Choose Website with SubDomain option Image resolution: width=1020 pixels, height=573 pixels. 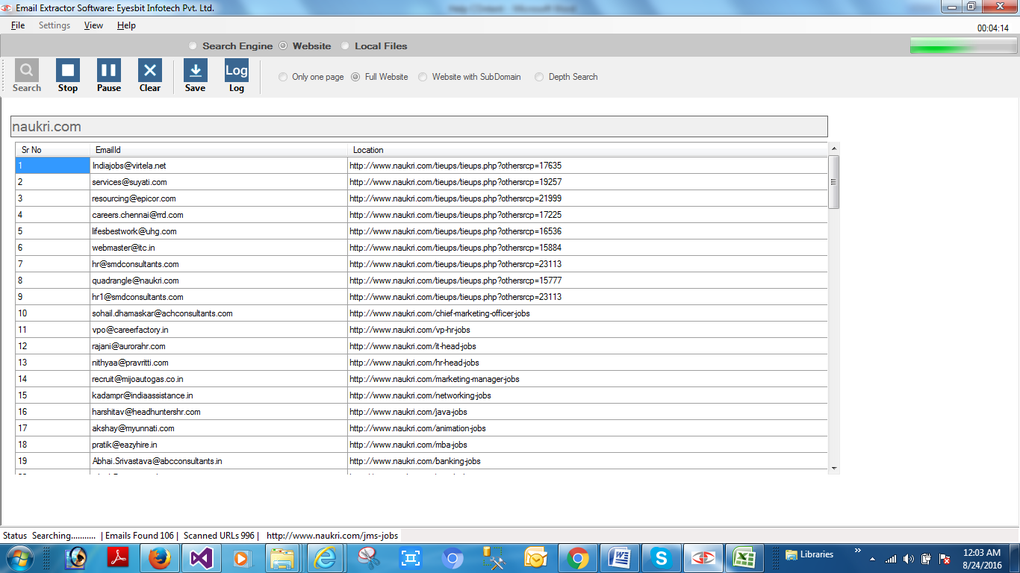pos(470,77)
